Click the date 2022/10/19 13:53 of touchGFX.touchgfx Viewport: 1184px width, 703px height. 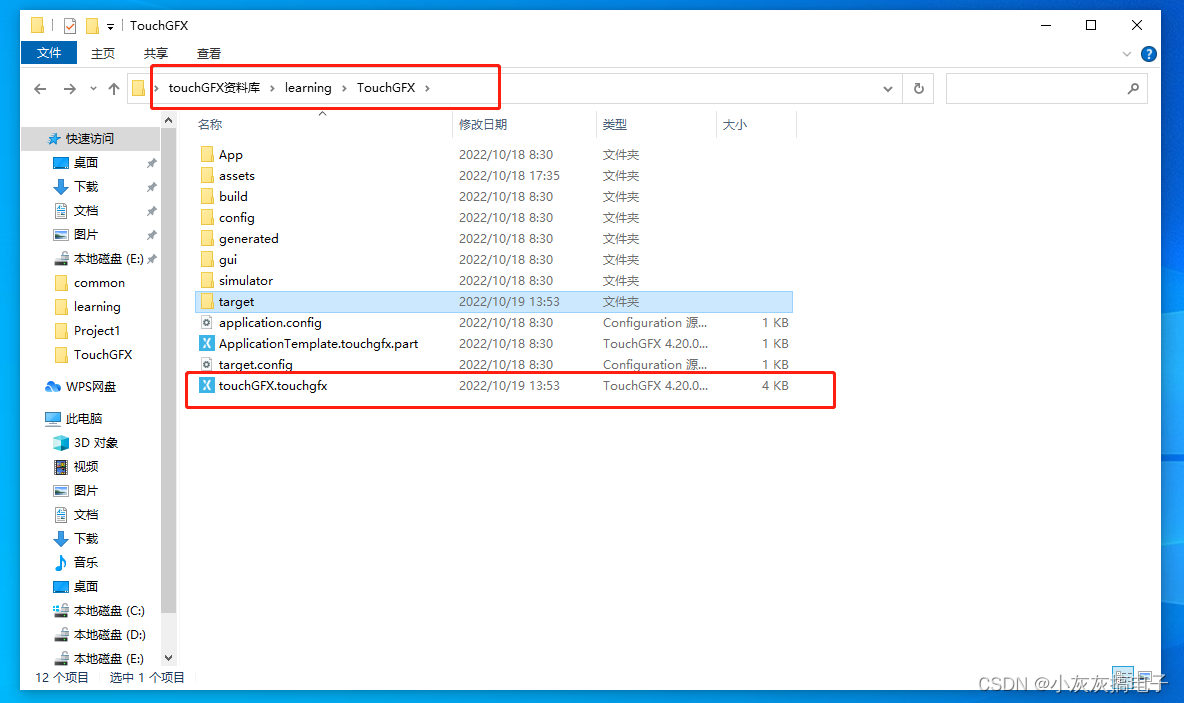[509, 385]
